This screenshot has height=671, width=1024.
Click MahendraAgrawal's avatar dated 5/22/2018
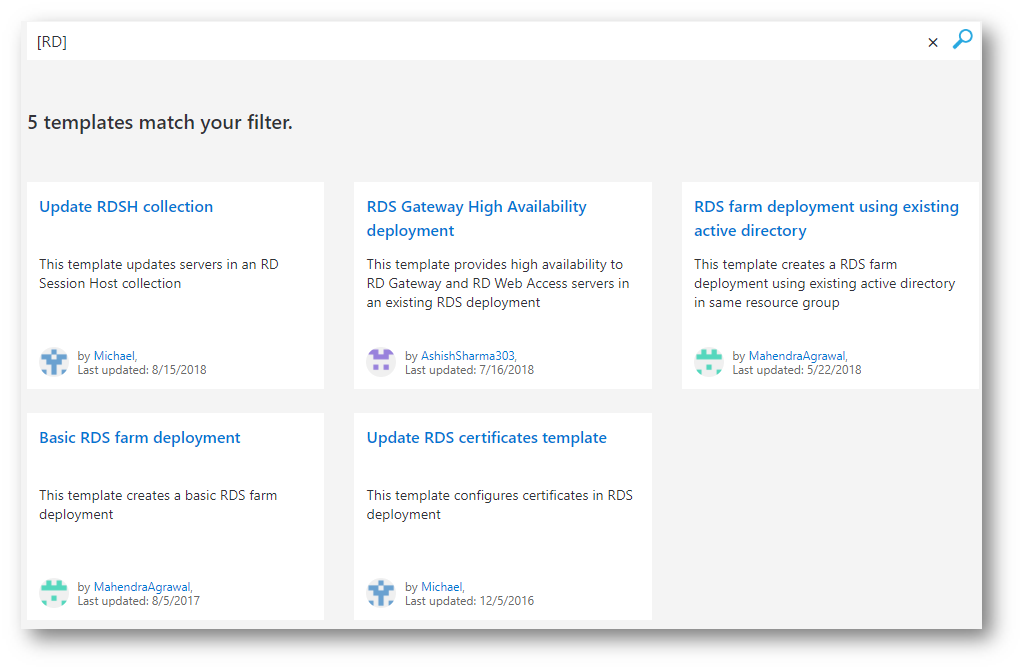(709, 362)
